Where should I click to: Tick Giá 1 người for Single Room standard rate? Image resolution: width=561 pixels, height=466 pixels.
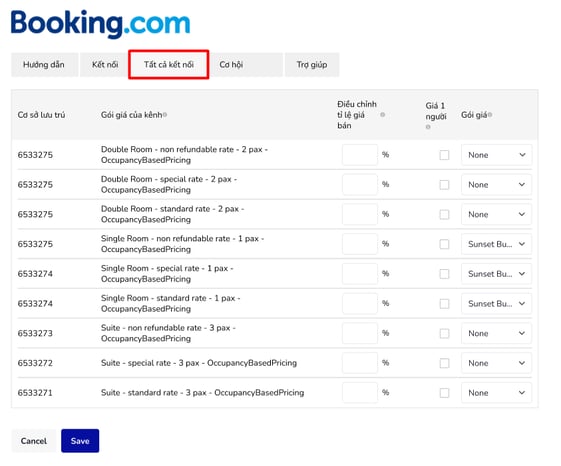tap(444, 304)
